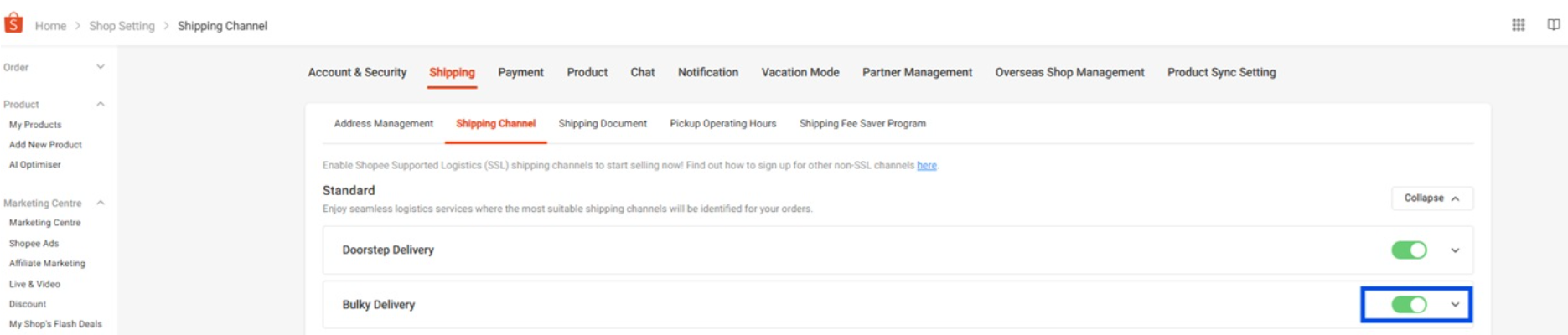Select the Shipping tab

(452, 72)
